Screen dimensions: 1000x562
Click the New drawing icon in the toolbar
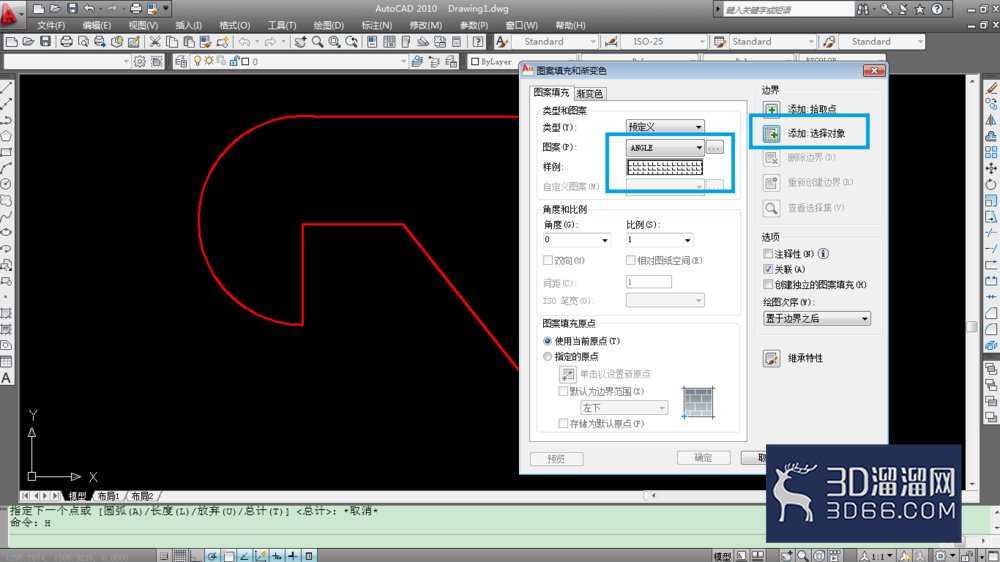click(11, 41)
